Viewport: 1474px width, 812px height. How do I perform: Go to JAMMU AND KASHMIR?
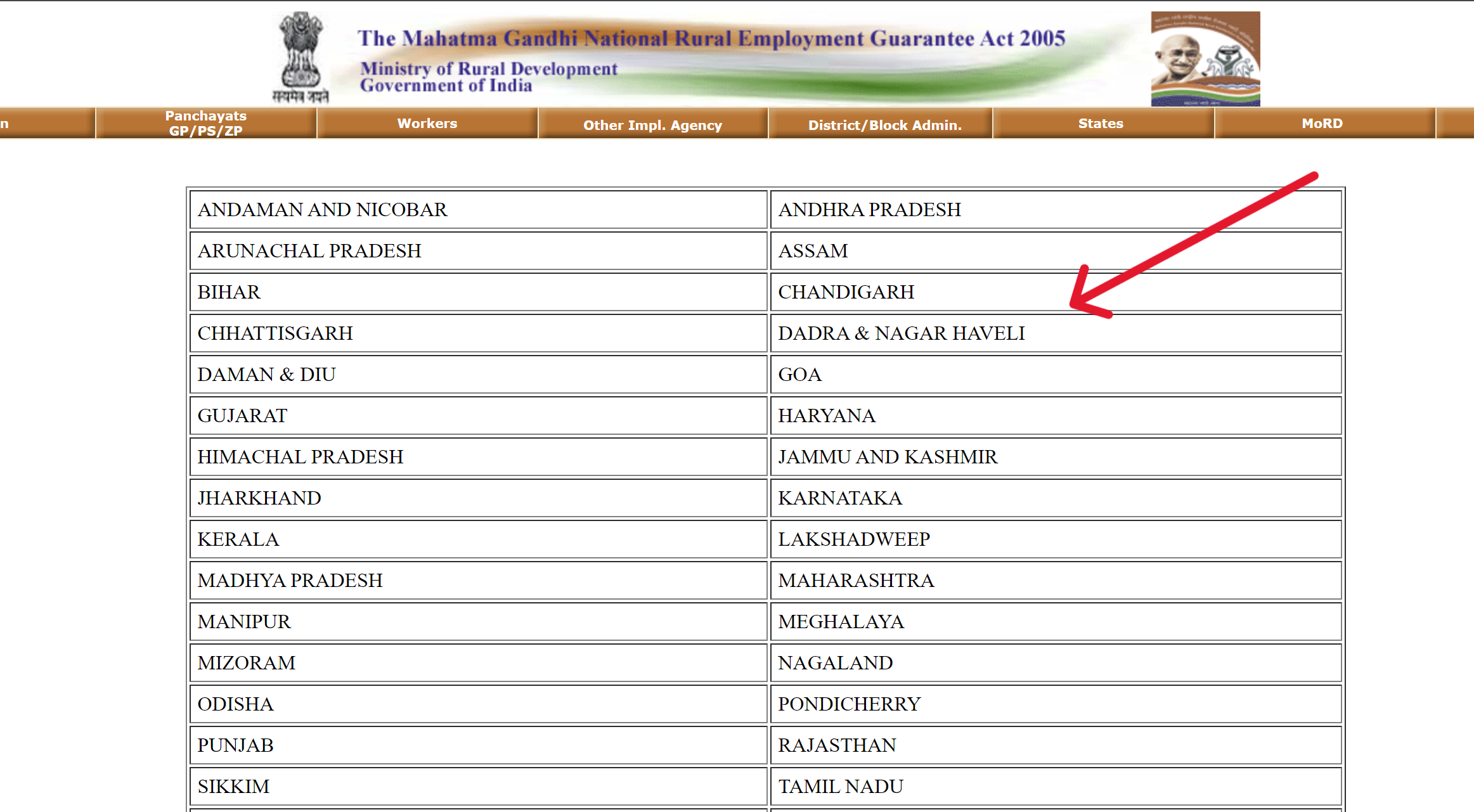(x=888, y=457)
